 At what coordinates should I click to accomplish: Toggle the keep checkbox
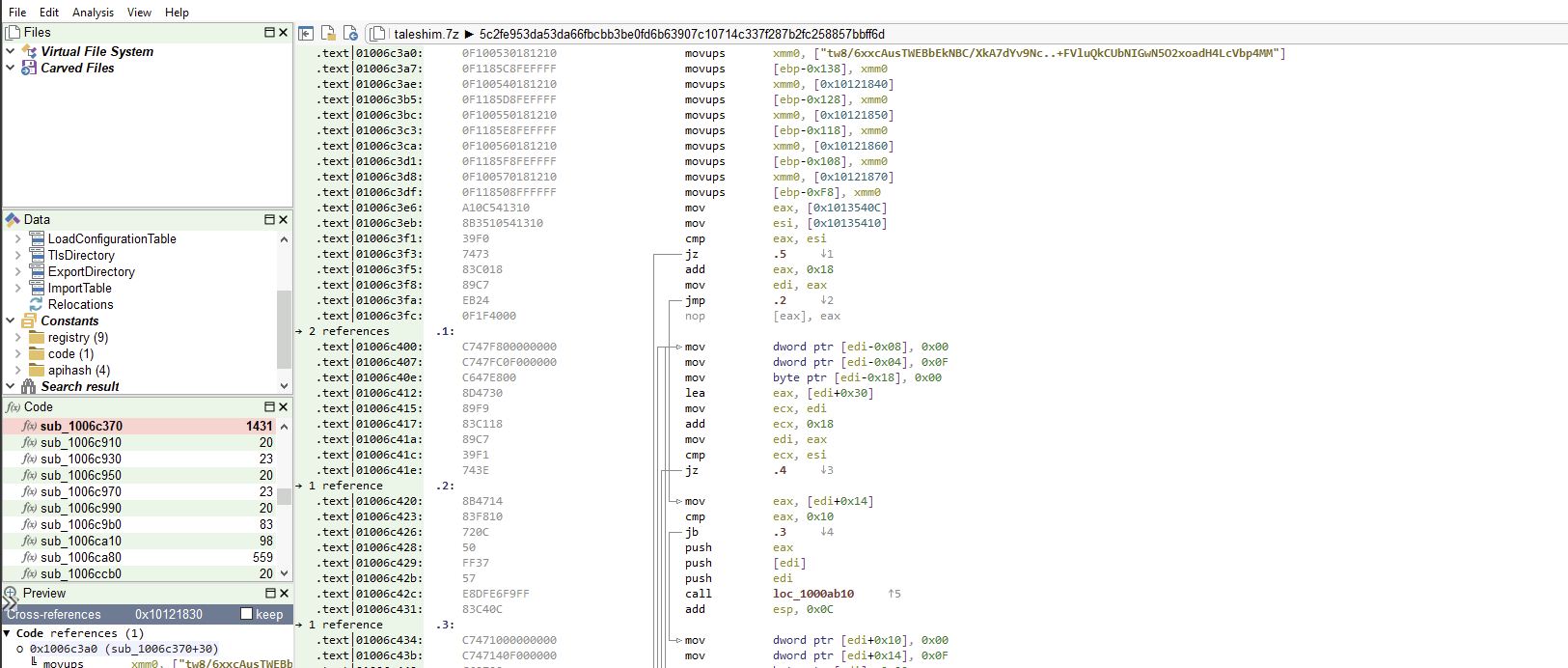tap(246, 614)
